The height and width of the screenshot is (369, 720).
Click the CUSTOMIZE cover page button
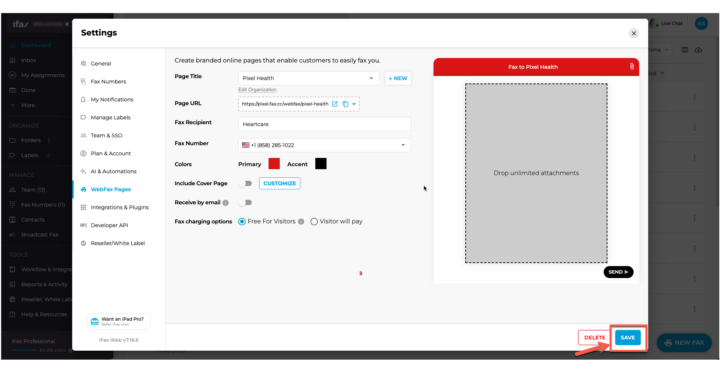280,184
